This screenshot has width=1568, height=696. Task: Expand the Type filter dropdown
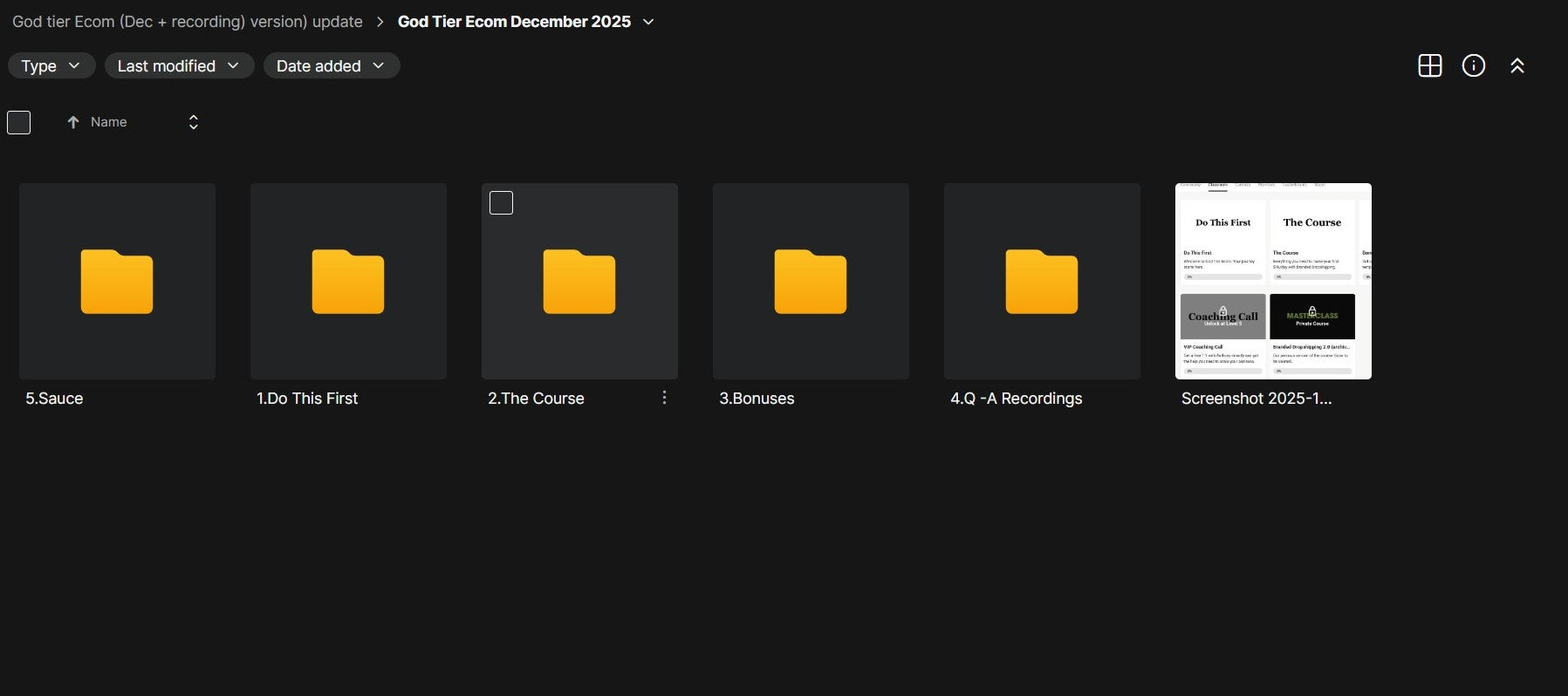click(x=51, y=65)
